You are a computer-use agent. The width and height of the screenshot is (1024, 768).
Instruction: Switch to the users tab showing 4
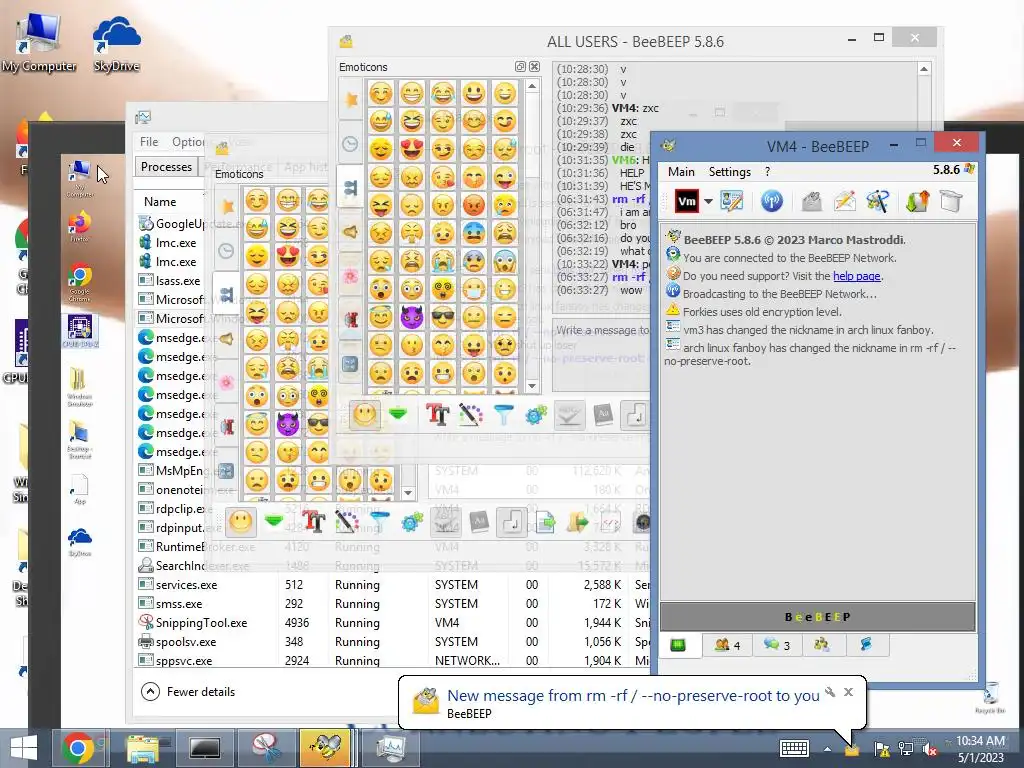727,645
